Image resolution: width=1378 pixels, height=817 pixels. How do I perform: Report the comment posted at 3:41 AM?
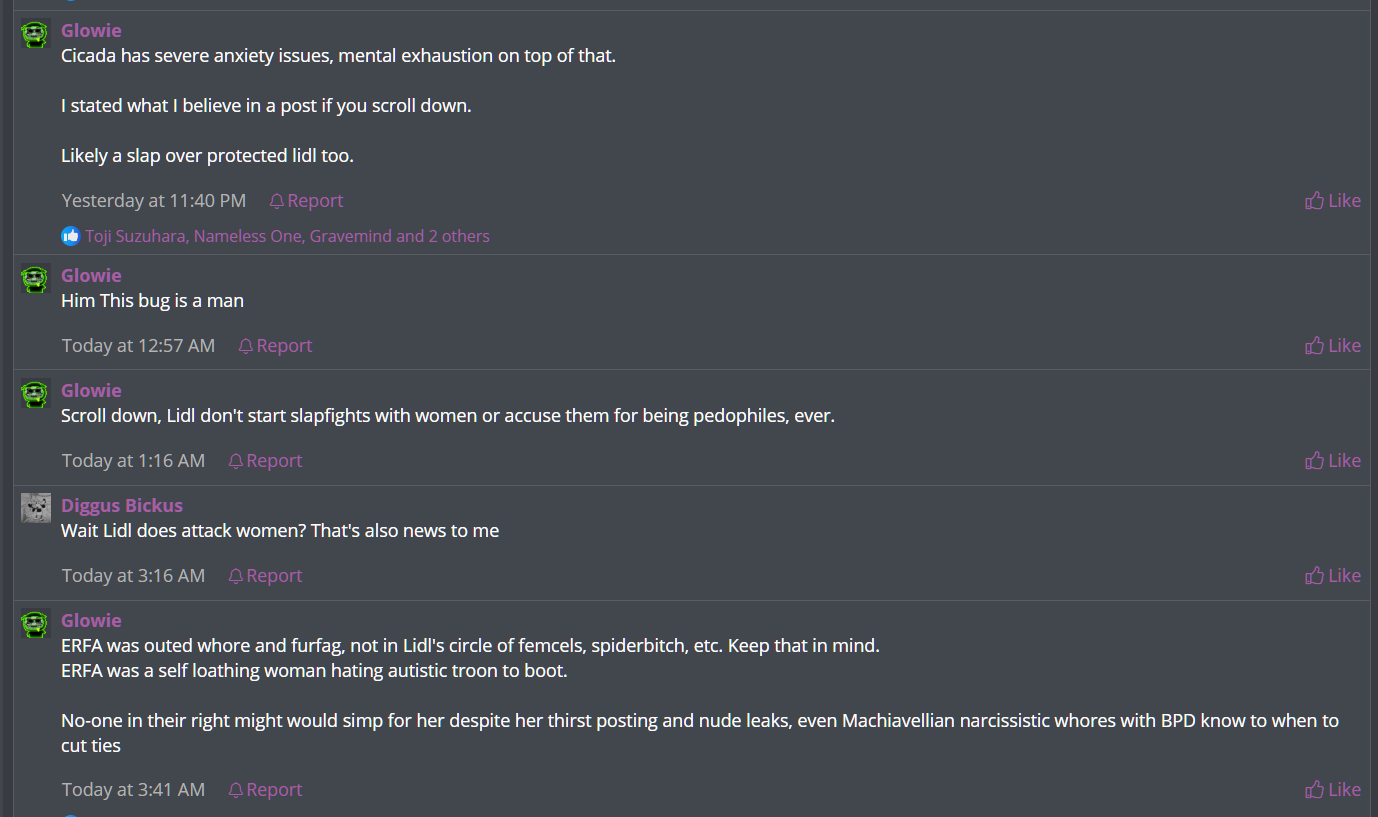[x=265, y=790]
